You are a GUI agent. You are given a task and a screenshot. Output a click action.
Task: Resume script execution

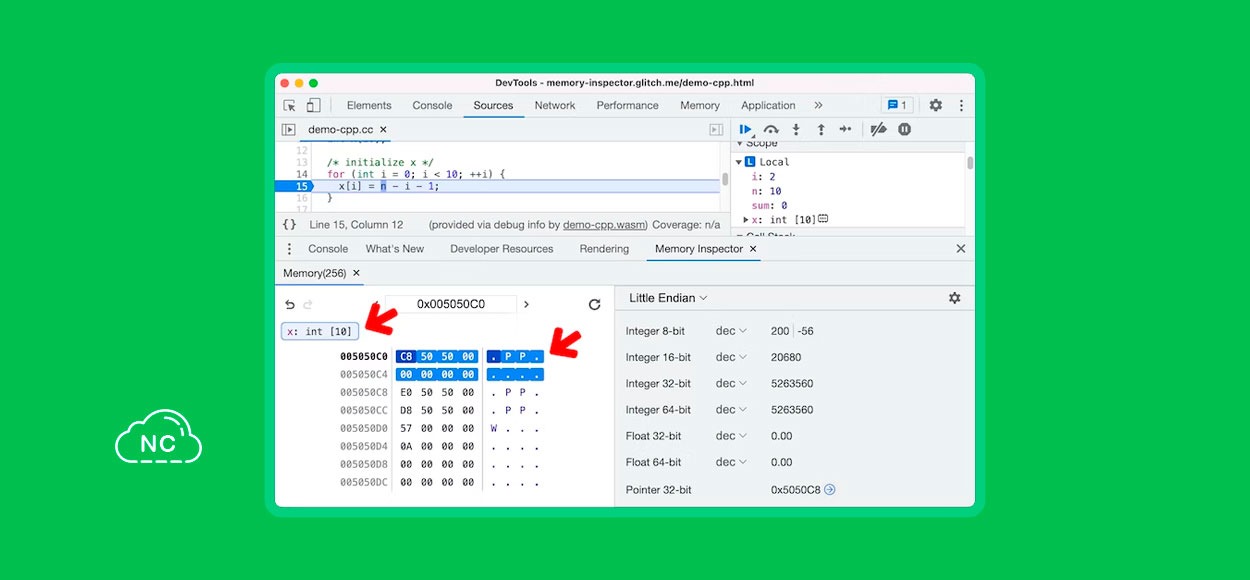746,129
